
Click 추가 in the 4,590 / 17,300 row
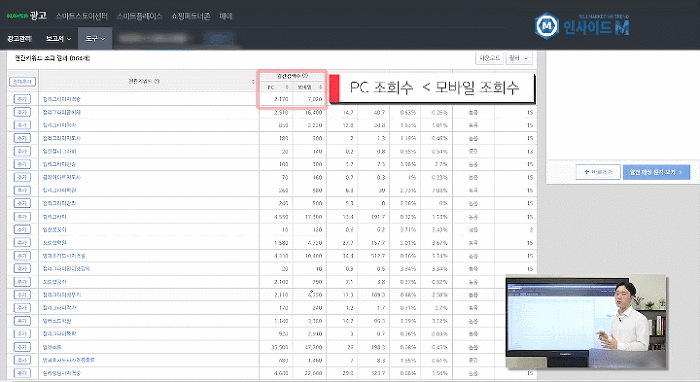[22, 216]
